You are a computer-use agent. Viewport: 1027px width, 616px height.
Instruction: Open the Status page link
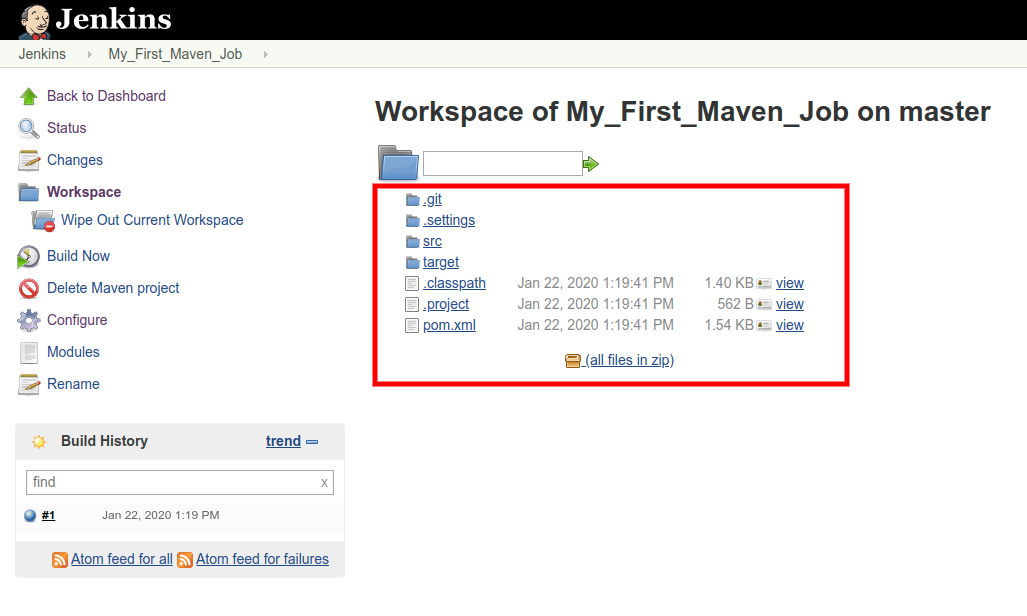(67, 128)
